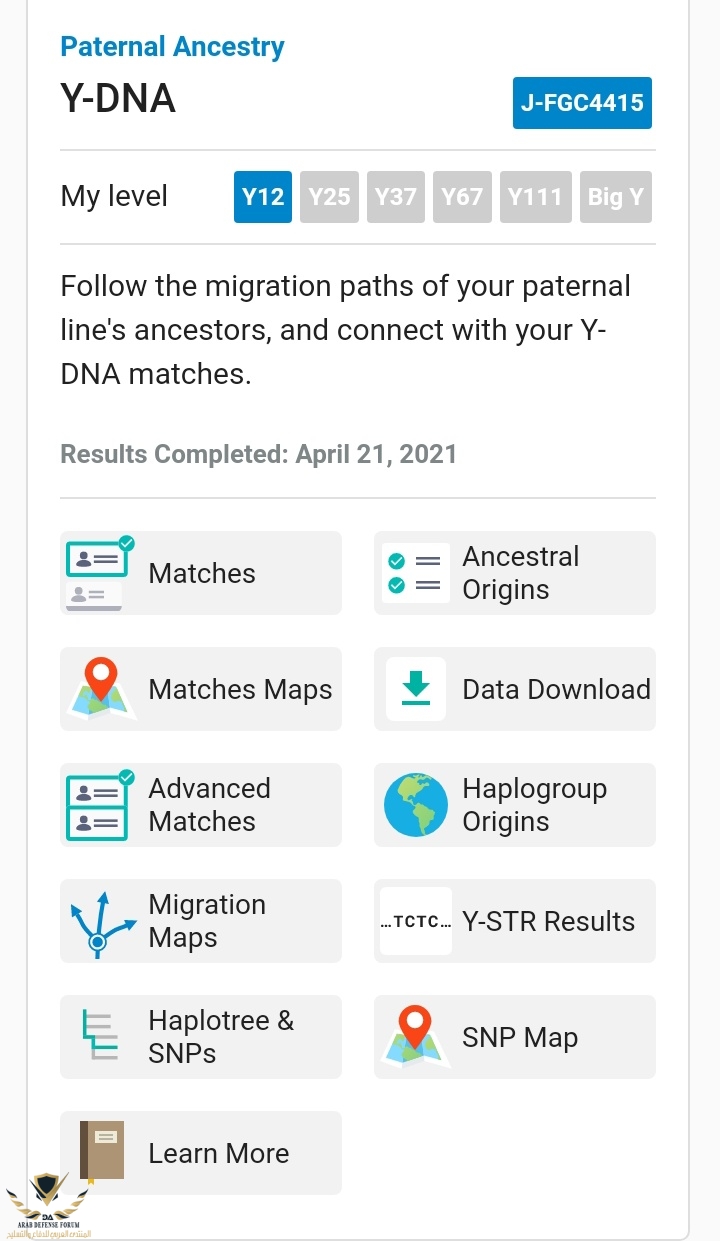Click the J-FGC4415 haplogroup button
The image size is (720, 1241).
point(582,103)
